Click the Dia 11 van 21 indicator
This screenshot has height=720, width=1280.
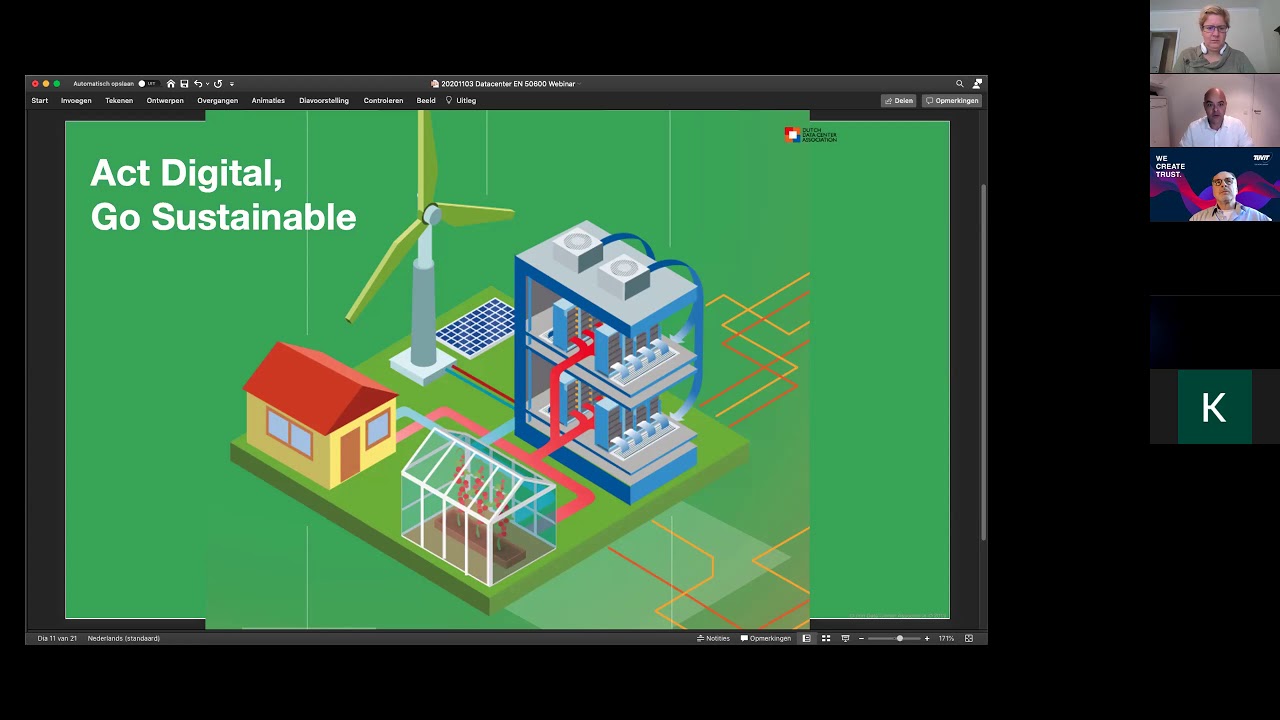[57, 638]
